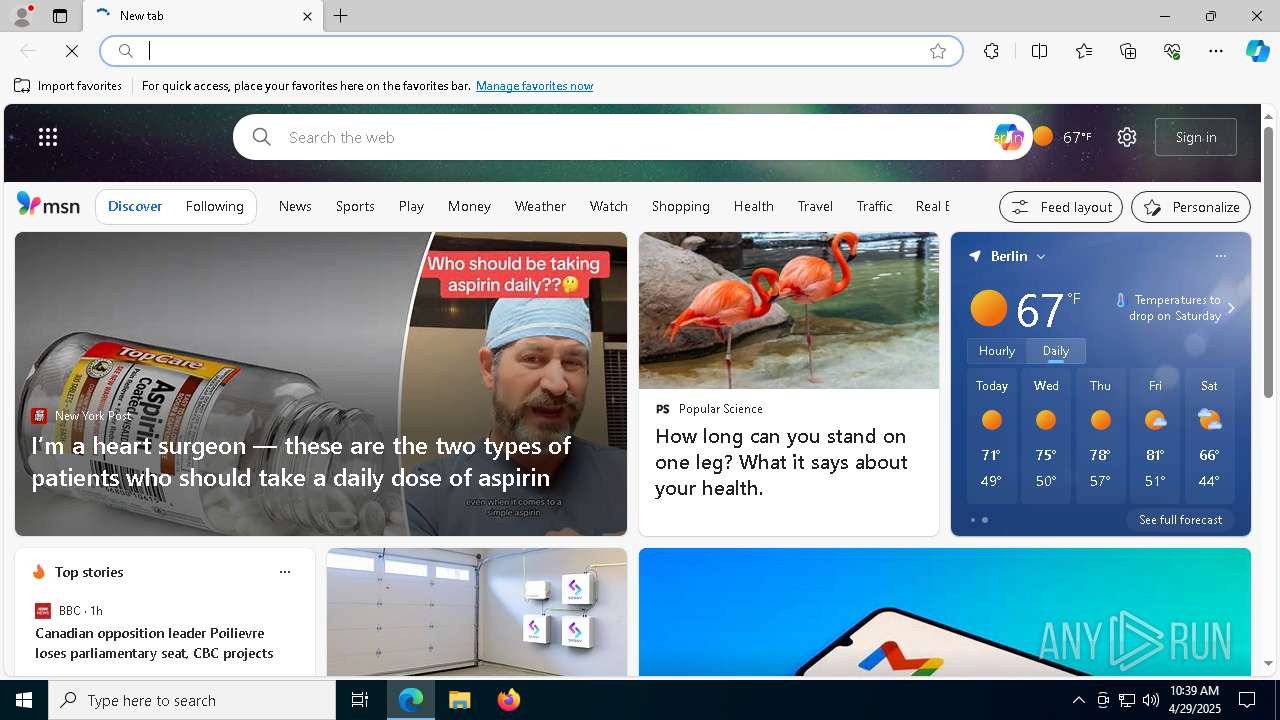
Task: Open page settings gear icon
Action: coord(1127,137)
